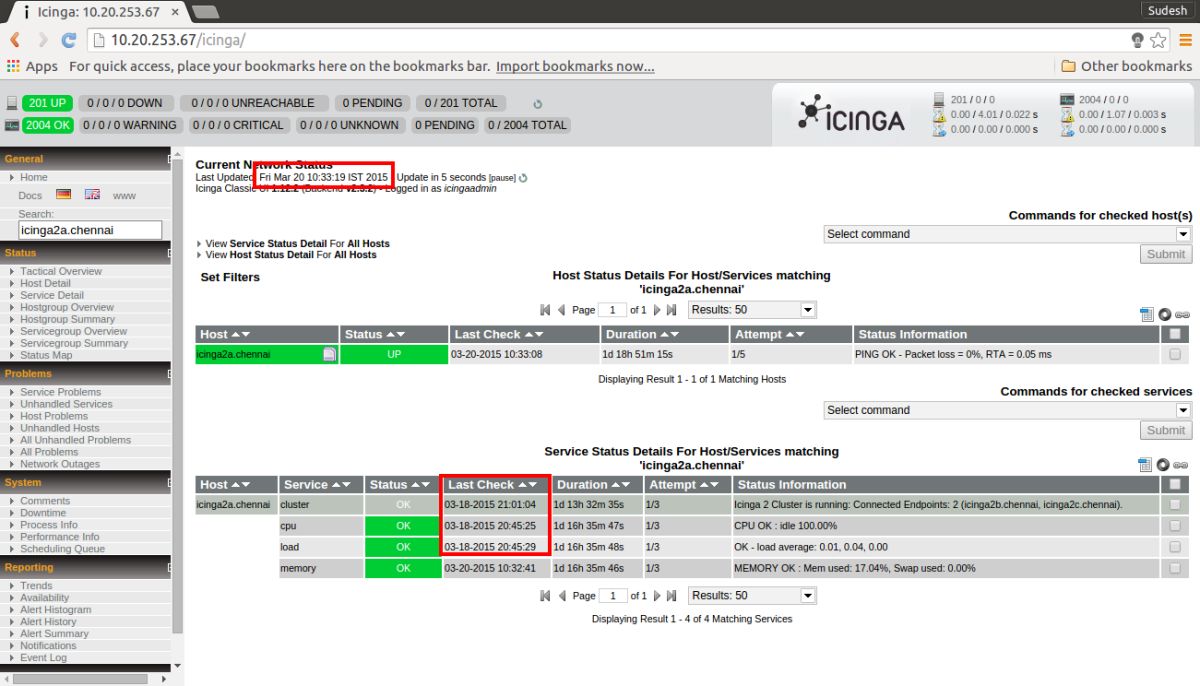Check the box for the memory service
The image size is (1200, 686).
1174,568
